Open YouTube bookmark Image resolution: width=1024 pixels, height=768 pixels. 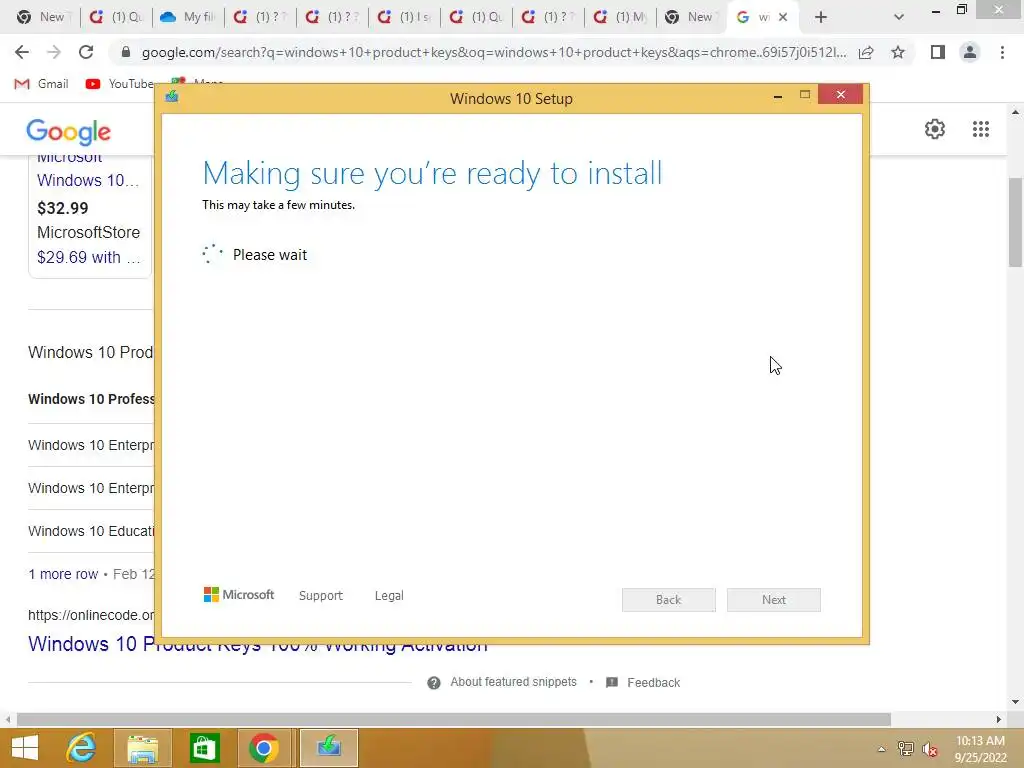[120, 84]
